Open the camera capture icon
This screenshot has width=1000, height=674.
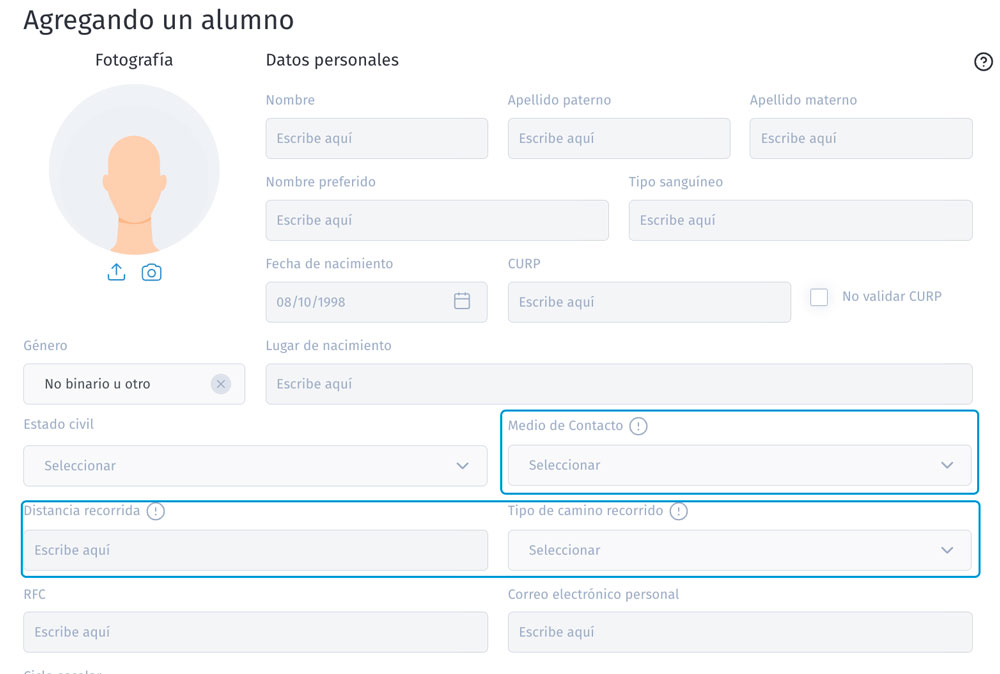tap(151, 272)
